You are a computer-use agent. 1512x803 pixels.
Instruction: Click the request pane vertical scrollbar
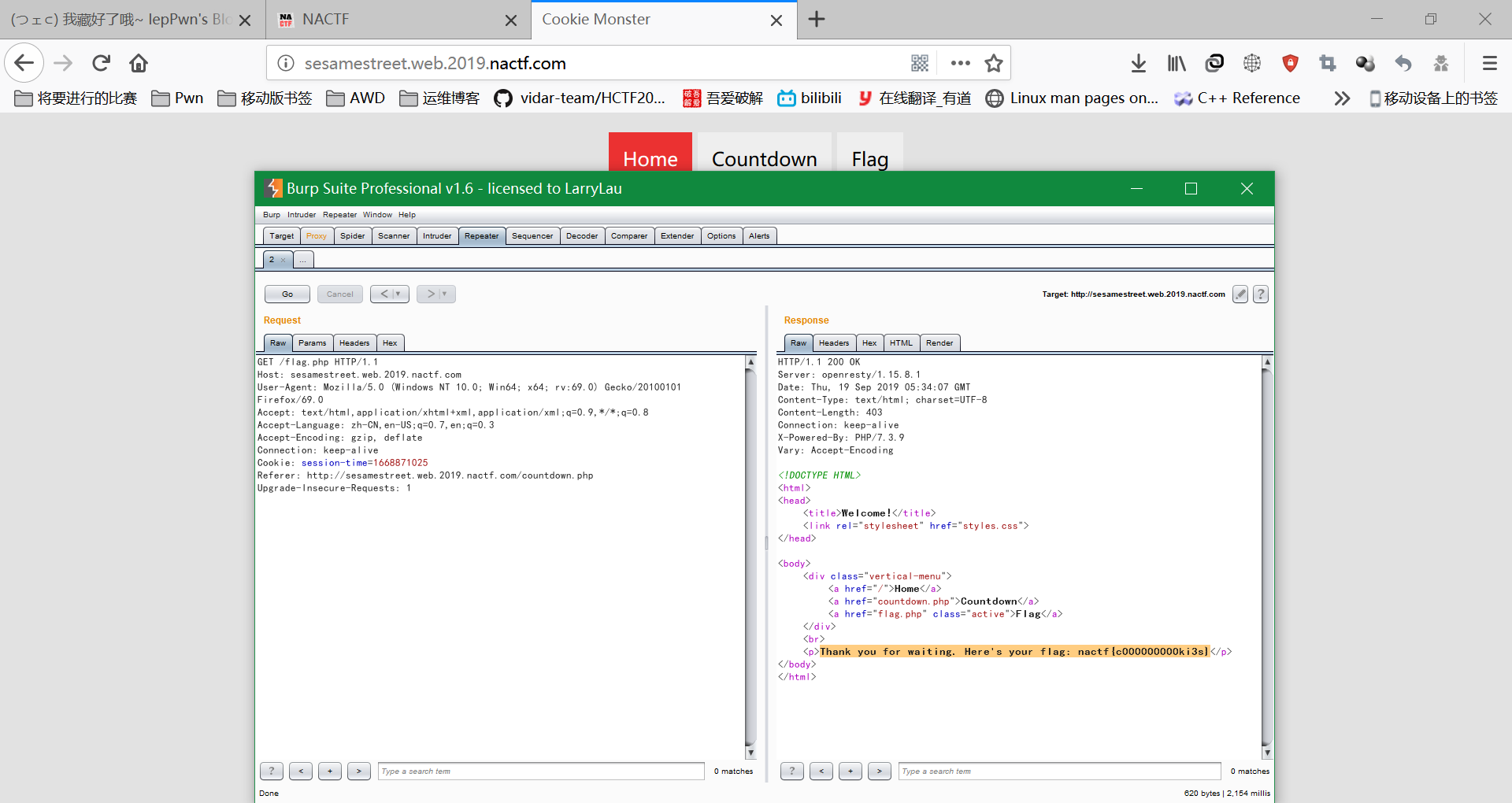click(x=750, y=557)
